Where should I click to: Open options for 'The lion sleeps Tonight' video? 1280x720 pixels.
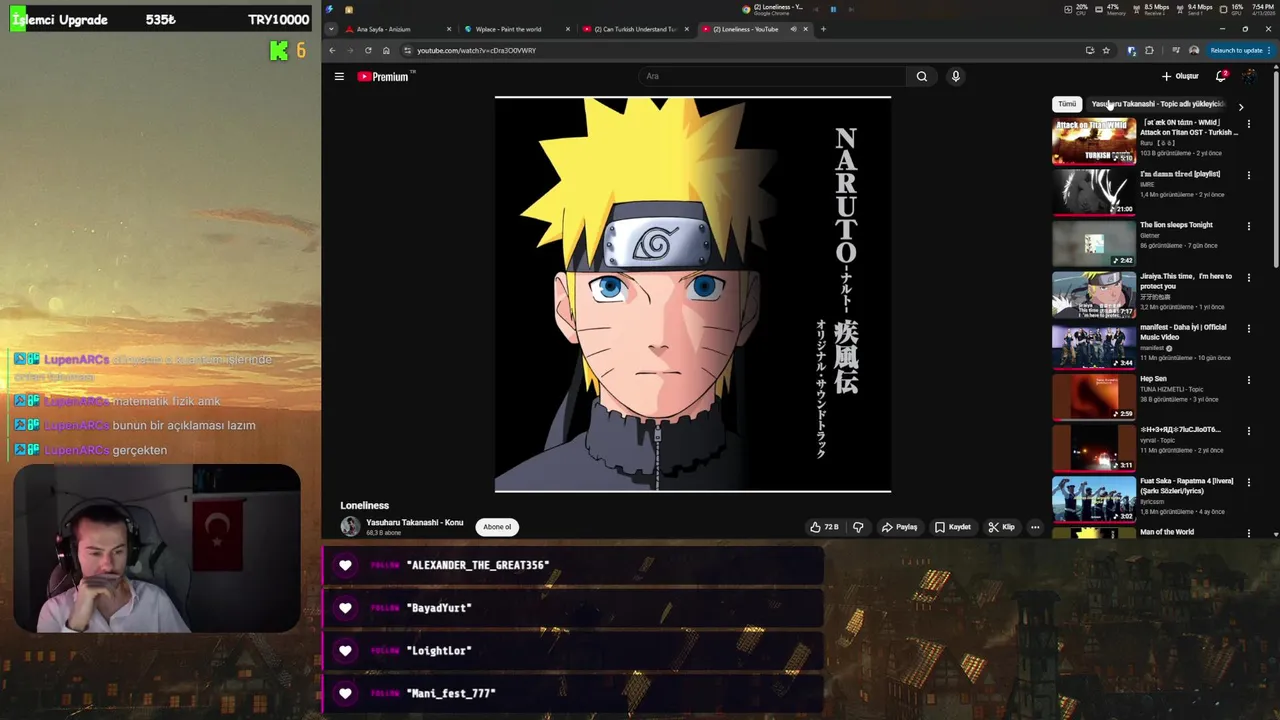point(1249,226)
